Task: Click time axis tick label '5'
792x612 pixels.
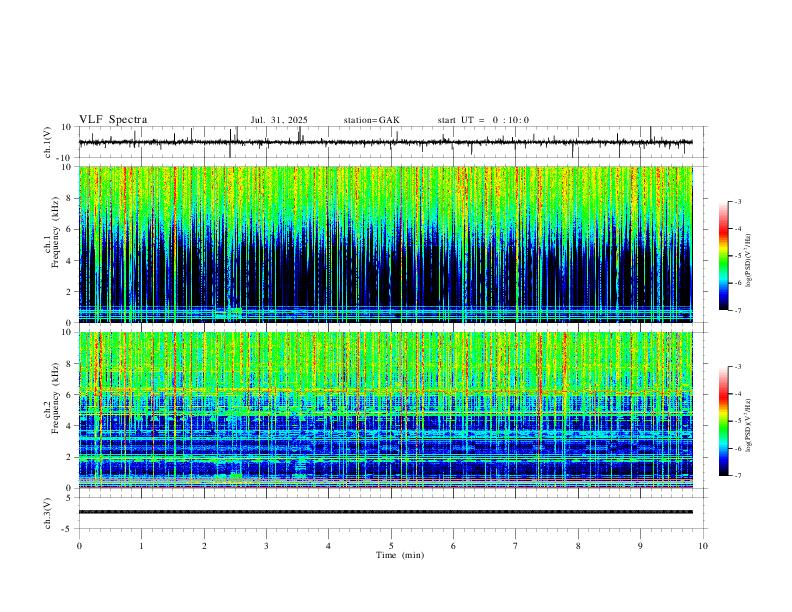Action: (x=391, y=546)
